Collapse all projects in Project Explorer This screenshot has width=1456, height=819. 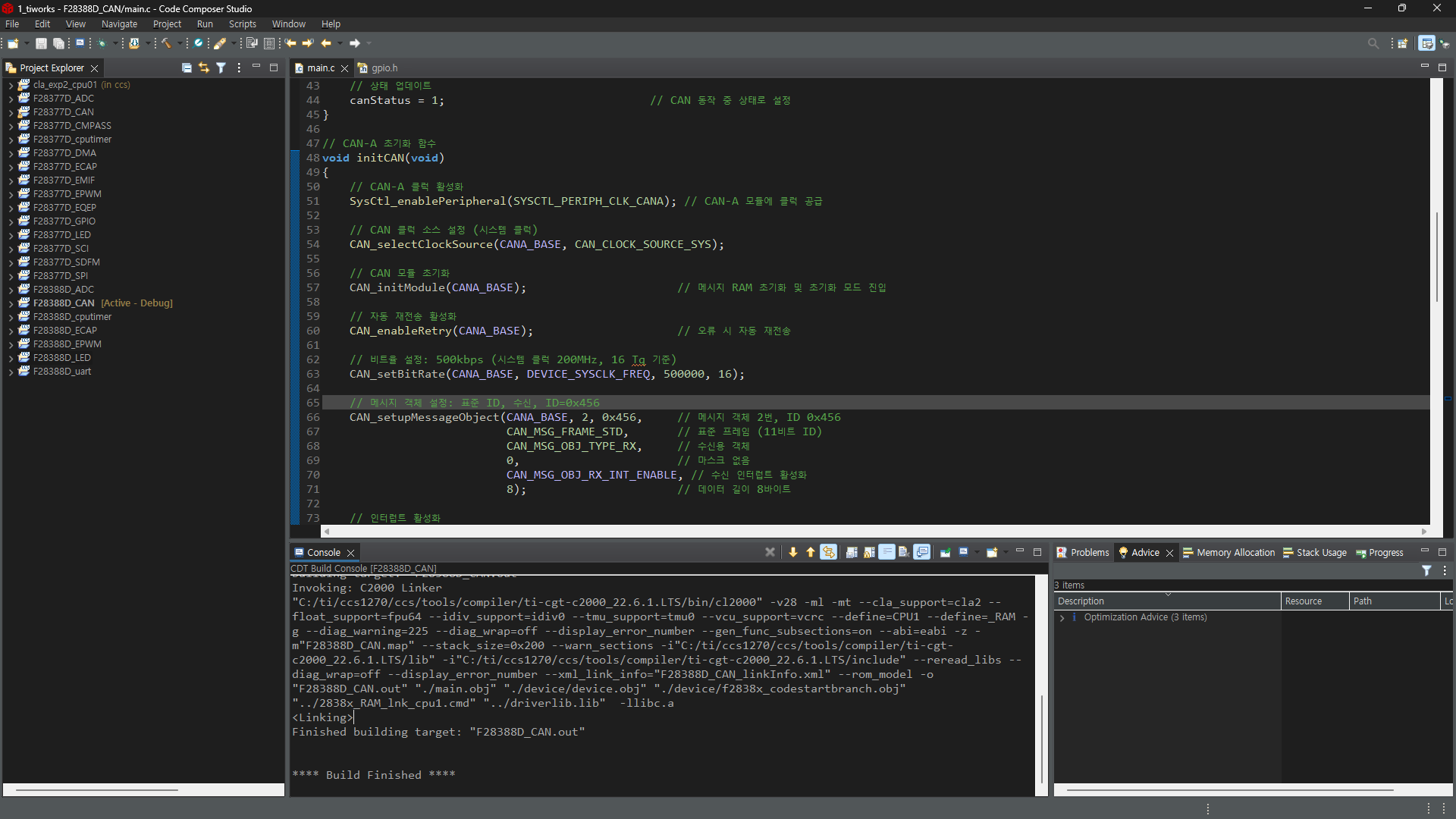187,67
